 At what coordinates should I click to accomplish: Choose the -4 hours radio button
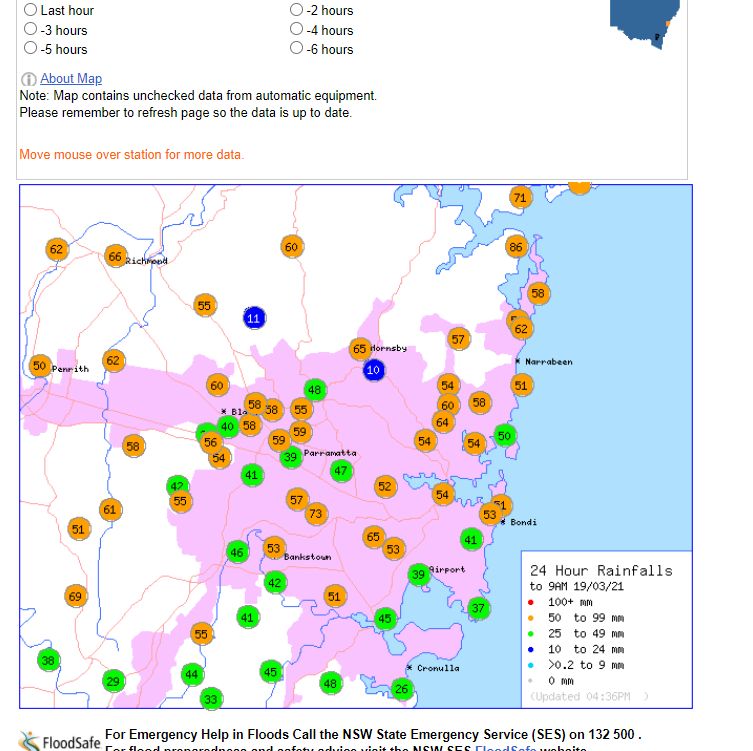point(296,29)
